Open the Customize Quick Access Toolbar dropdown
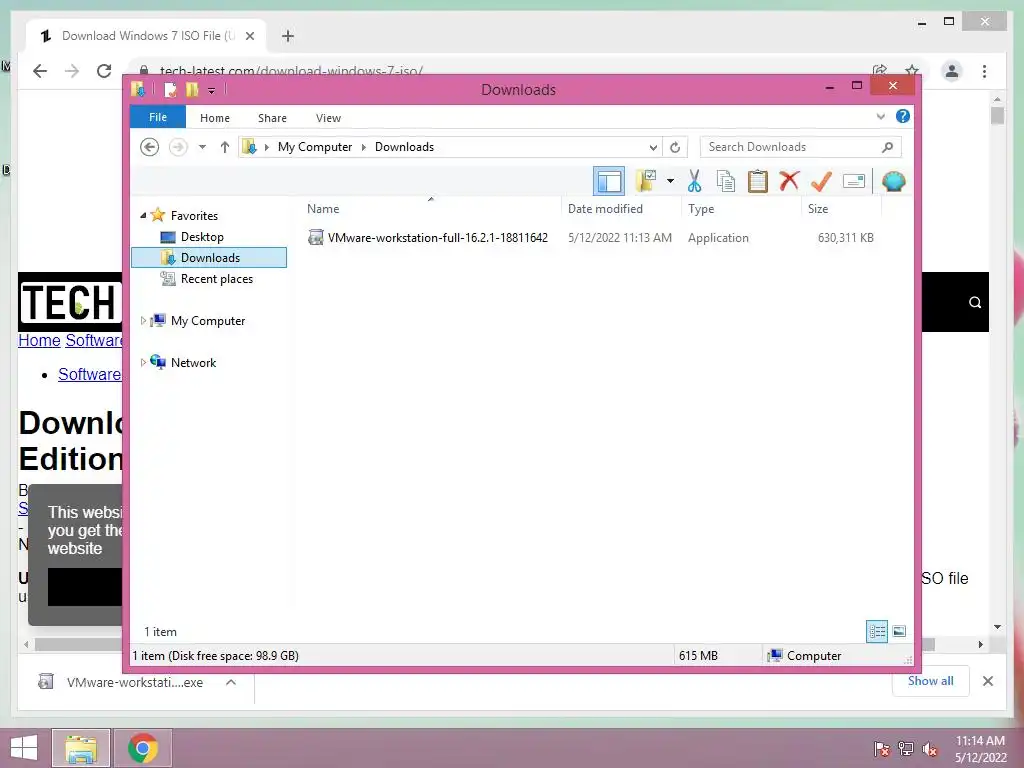Image resolution: width=1024 pixels, height=768 pixels. tap(212, 90)
